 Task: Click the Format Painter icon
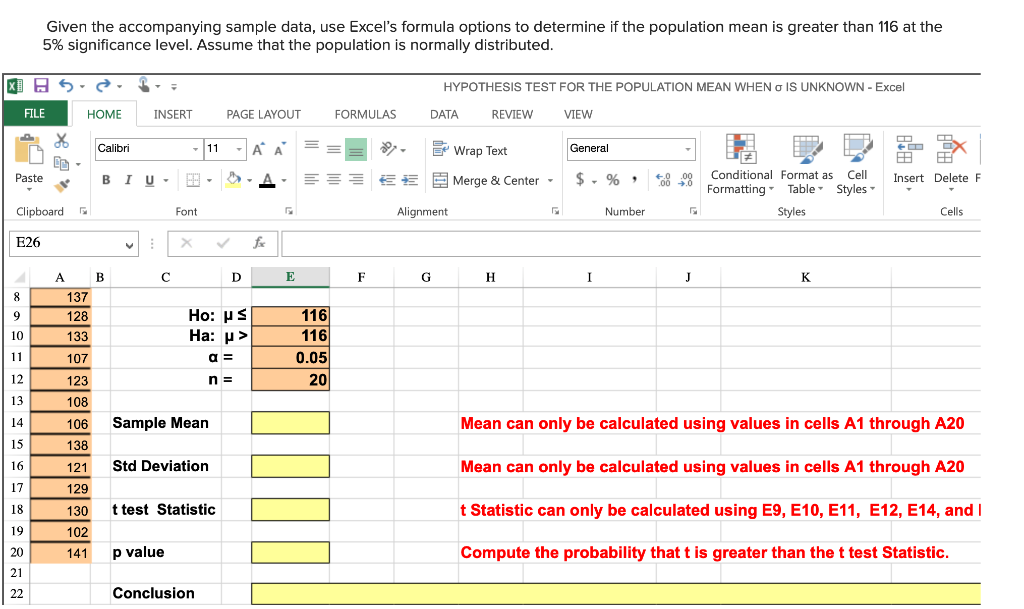coord(61,185)
